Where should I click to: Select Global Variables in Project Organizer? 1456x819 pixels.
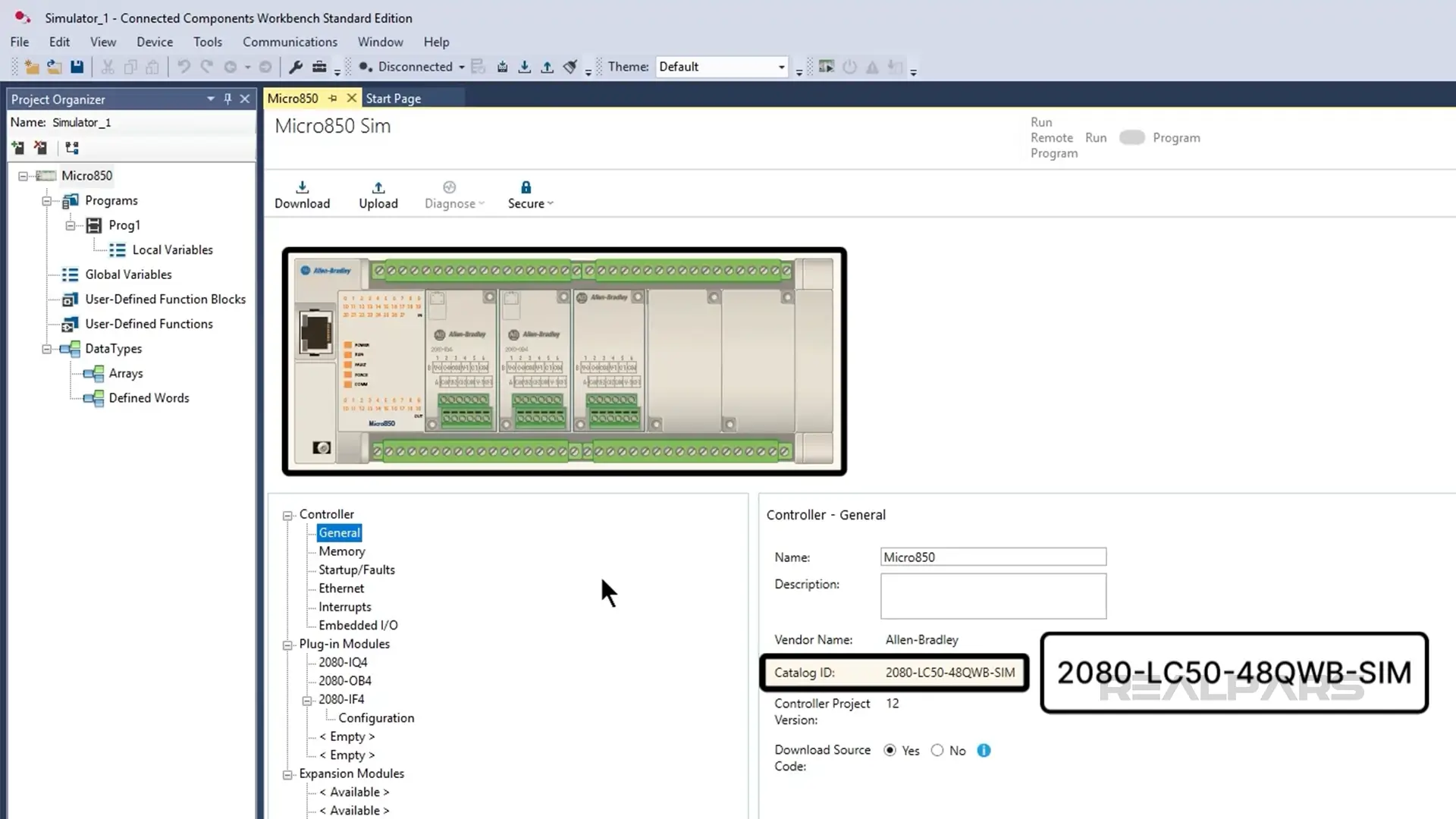(x=128, y=275)
